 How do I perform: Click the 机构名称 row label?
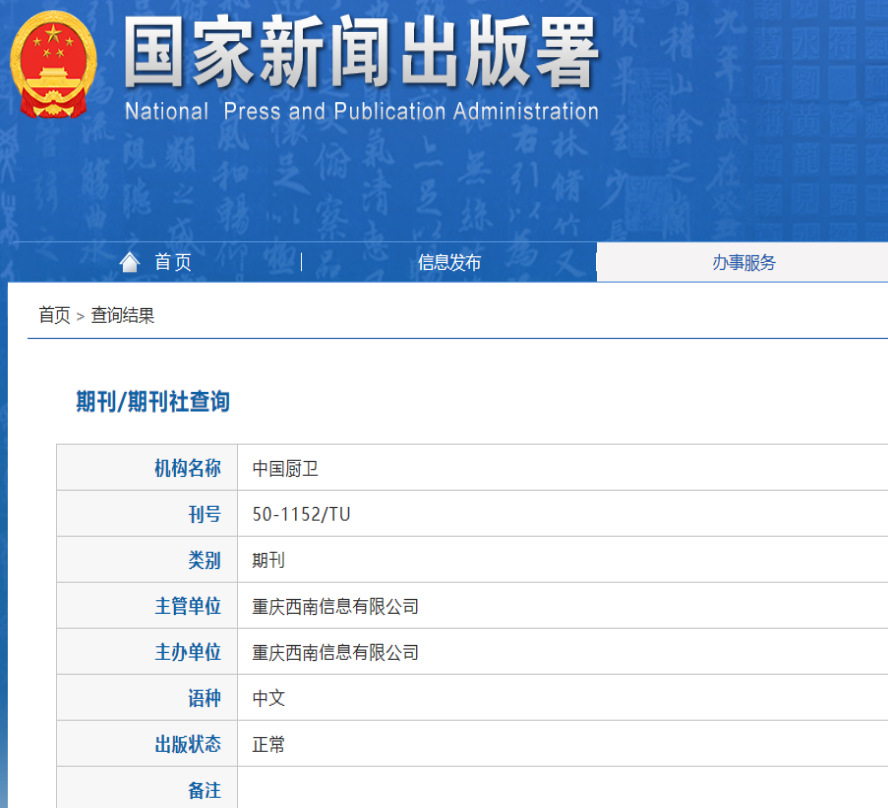[187, 468]
